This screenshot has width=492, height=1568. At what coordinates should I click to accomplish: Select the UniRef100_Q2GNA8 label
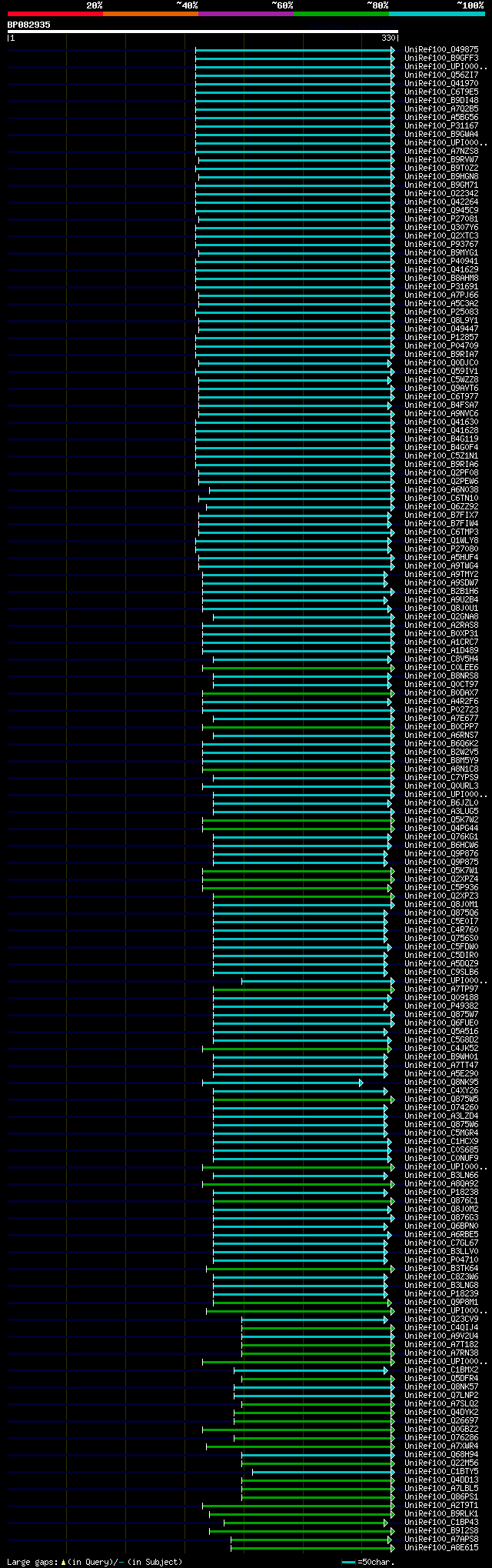click(x=441, y=616)
